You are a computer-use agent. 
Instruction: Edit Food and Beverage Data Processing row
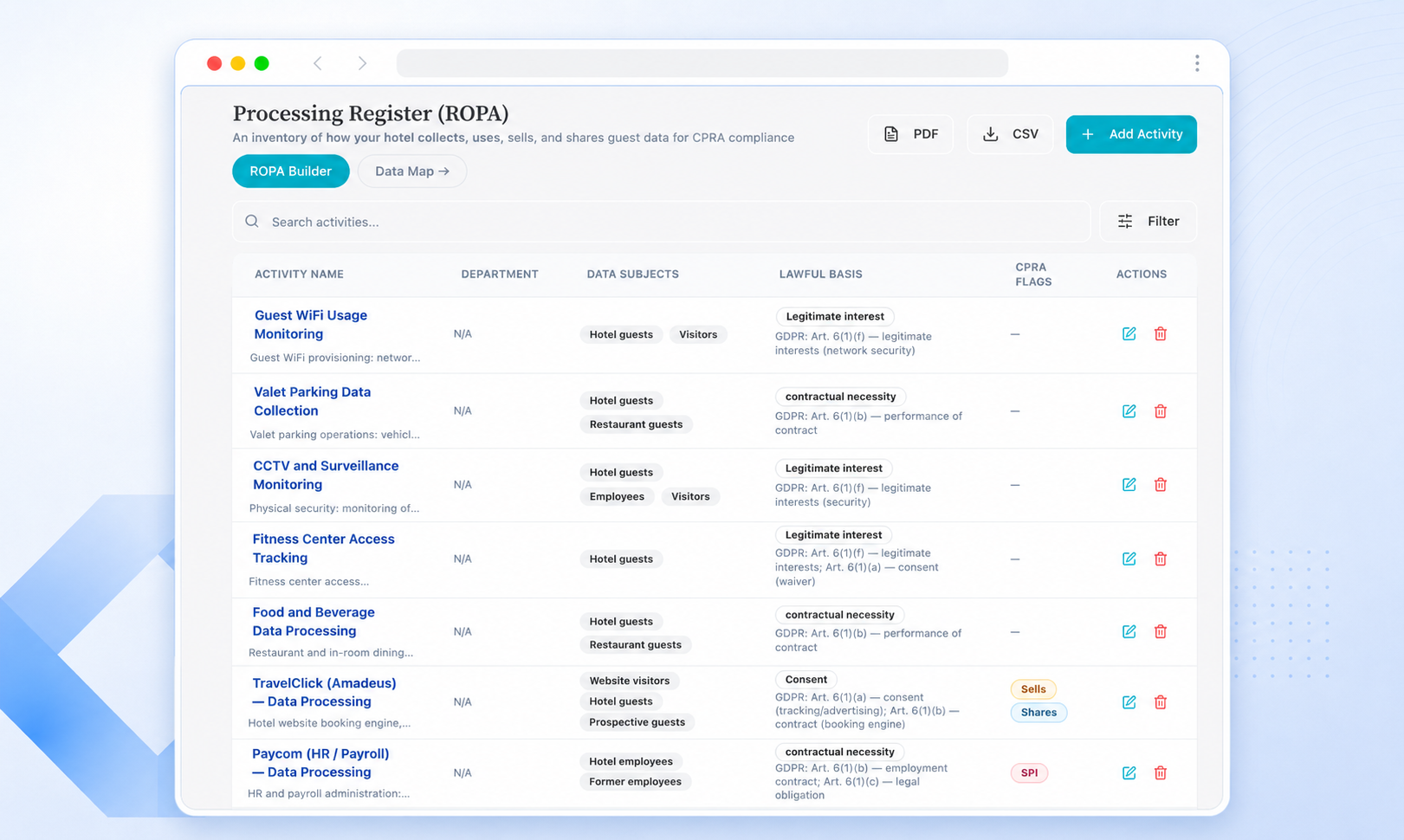pos(1129,631)
